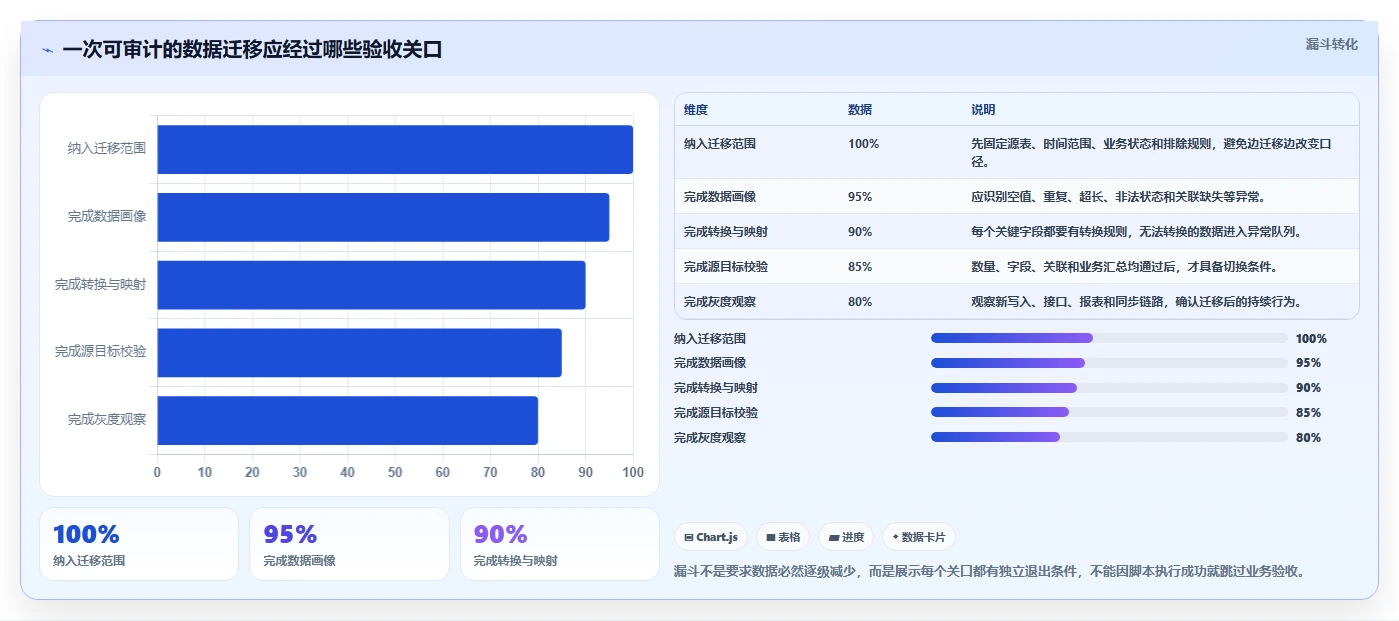Click the 完成灰度观察 label in the progress list
1399x621 pixels.
710,437
